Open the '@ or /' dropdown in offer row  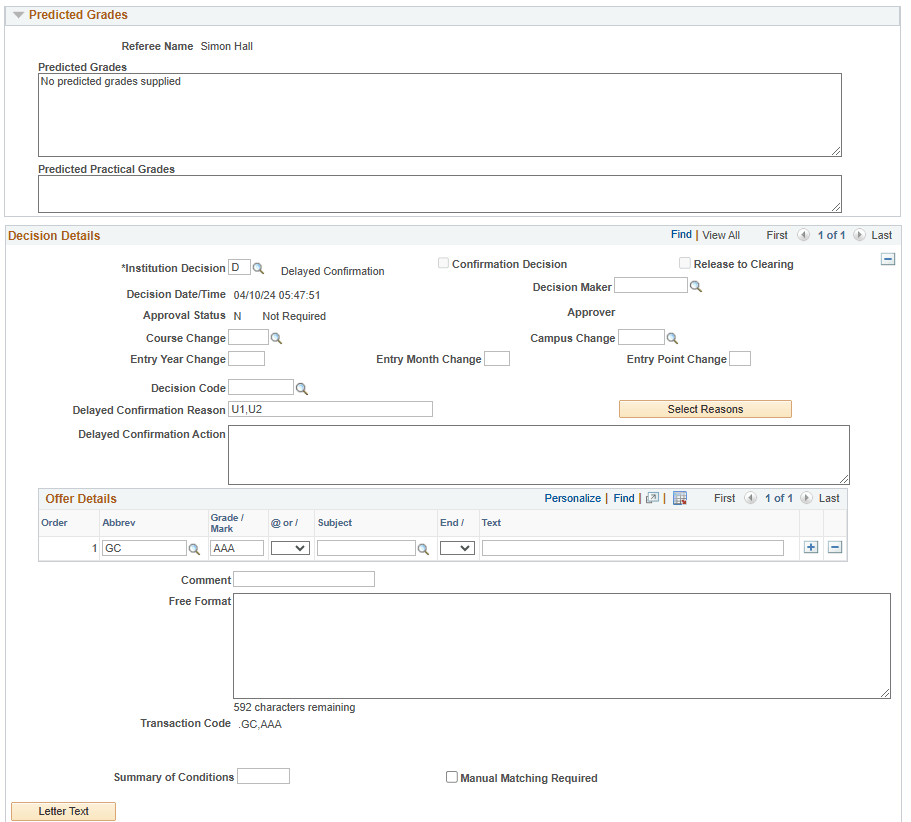pyautogui.click(x=290, y=548)
